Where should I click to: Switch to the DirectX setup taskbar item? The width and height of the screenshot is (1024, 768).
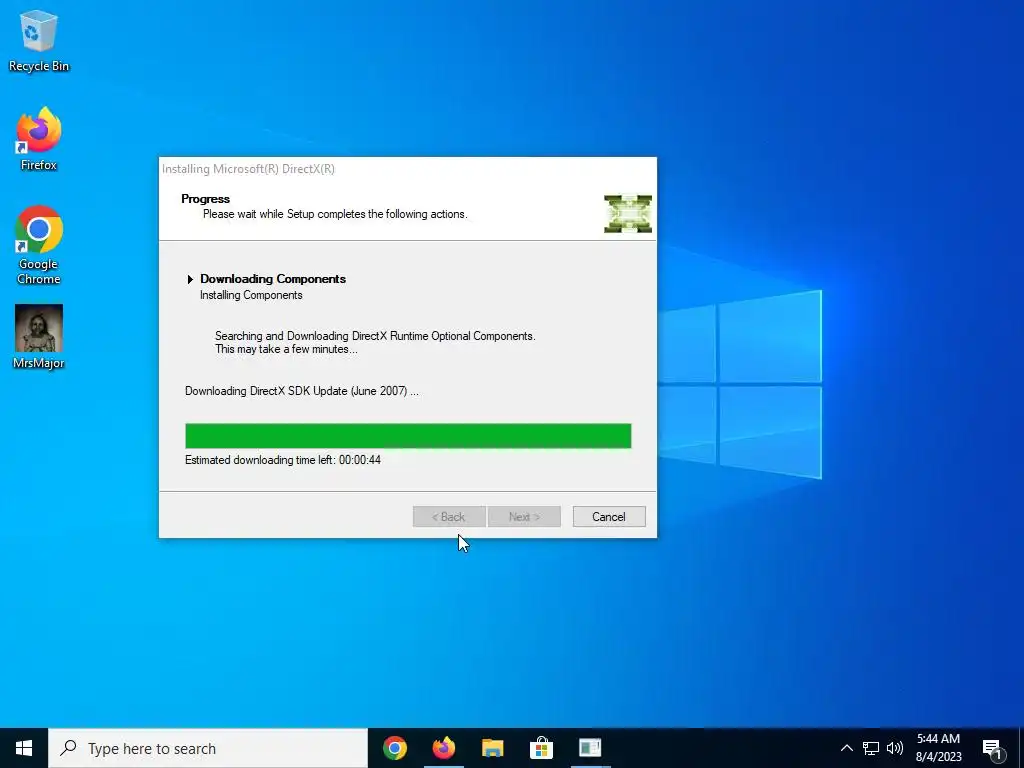[x=590, y=748]
